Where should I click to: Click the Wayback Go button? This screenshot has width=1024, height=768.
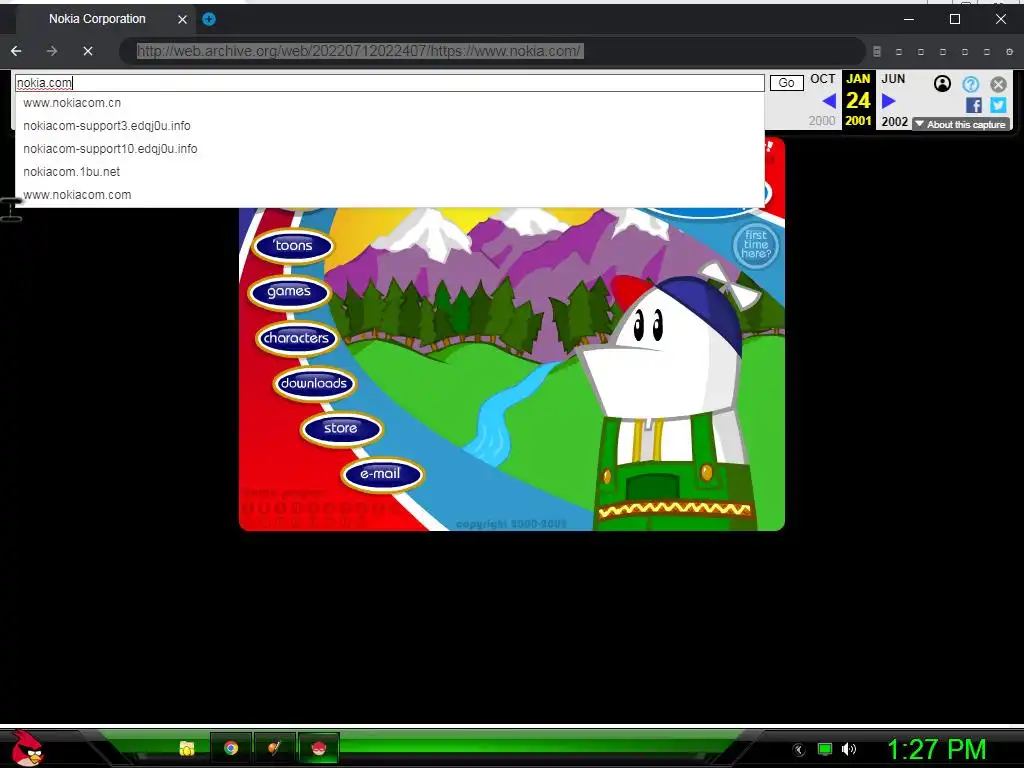tap(786, 83)
